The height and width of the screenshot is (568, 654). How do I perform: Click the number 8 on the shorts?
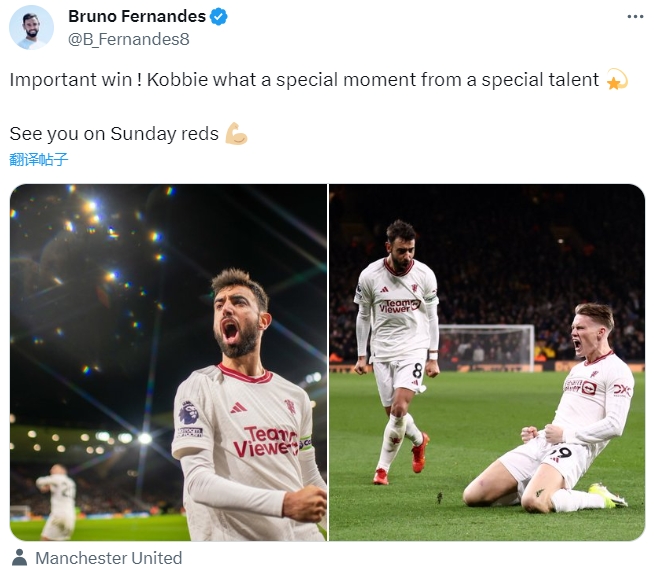tap(417, 370)
